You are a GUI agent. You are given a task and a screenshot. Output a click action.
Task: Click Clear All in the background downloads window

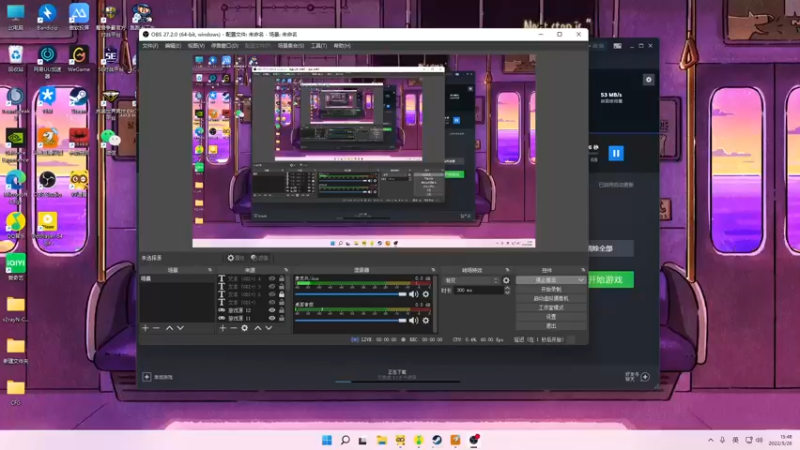(x=611, y=248)
